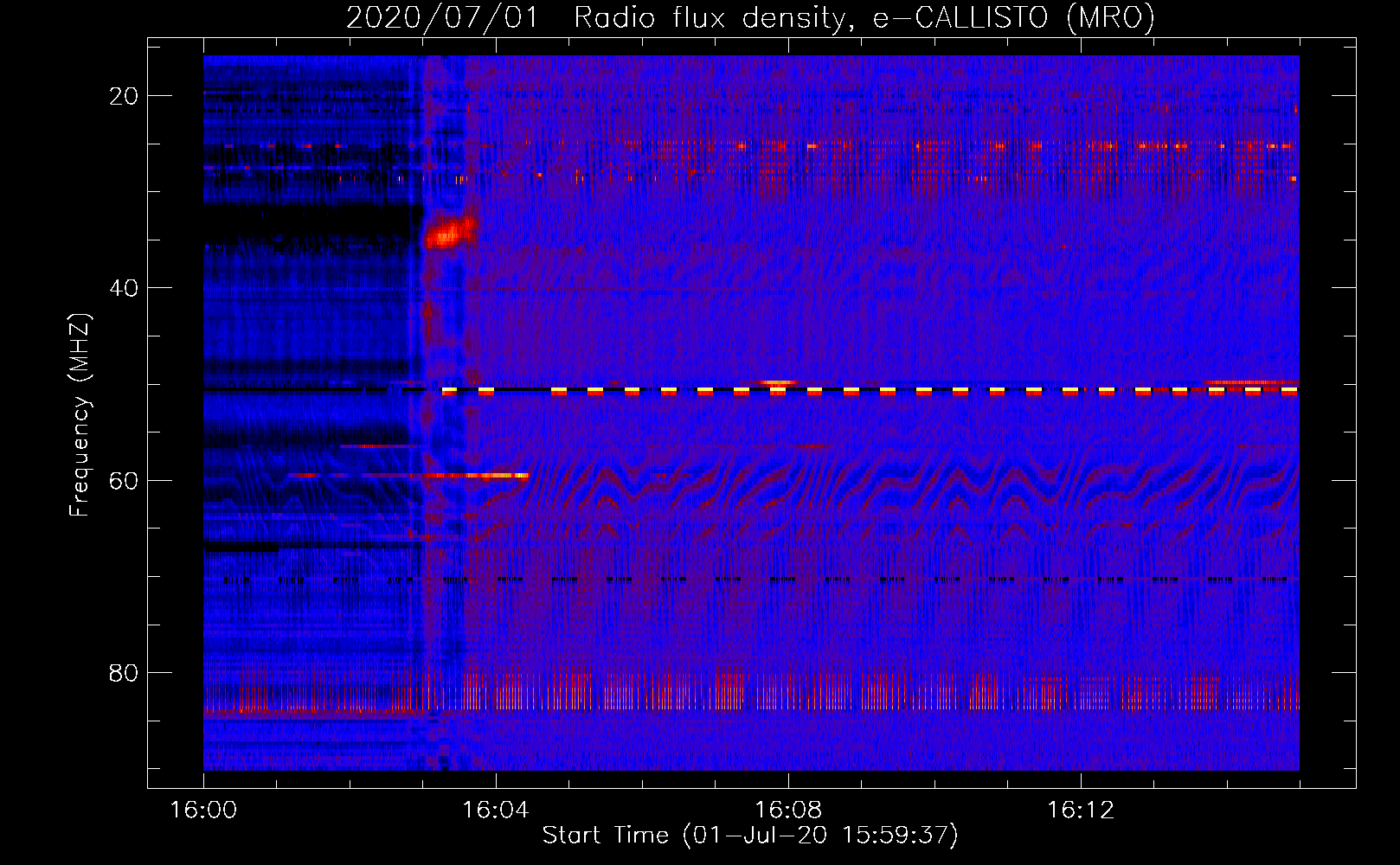Viewport: 1400px width, 865px height.
Task: Click the "16:12" time tick label
Action: click(x=1080, y=811)
